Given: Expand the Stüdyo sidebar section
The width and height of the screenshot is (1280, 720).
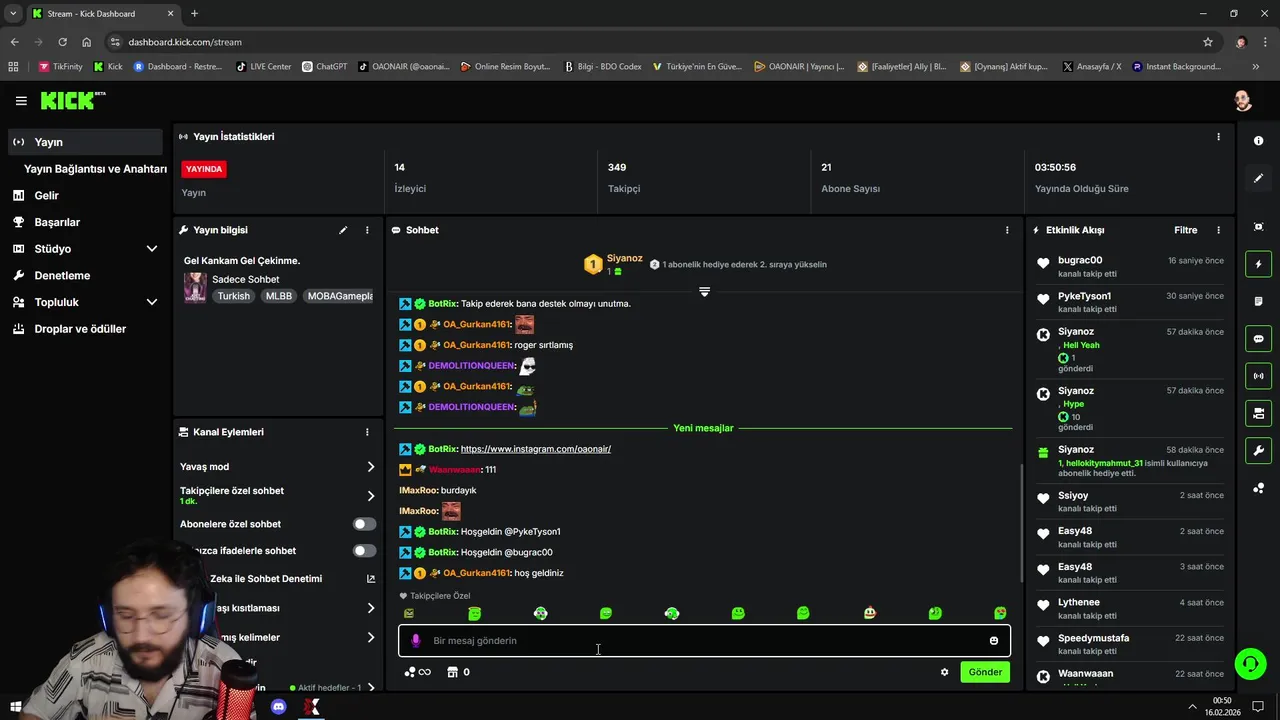Looking at the screenshot, I should pyautogui.click(x=151, y=249).
